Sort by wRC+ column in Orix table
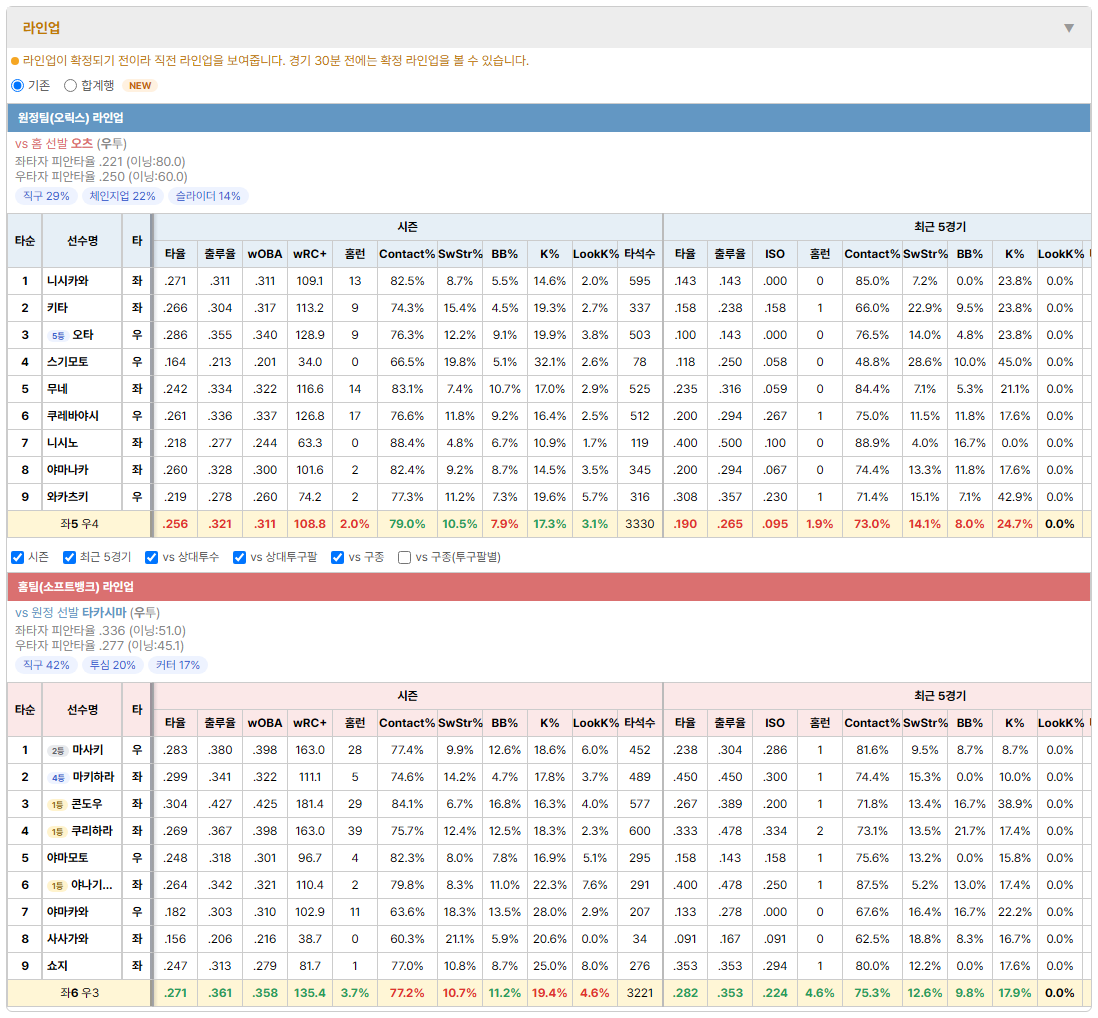The height and width of the screenshot is (1018, 1098). [310, 254]
